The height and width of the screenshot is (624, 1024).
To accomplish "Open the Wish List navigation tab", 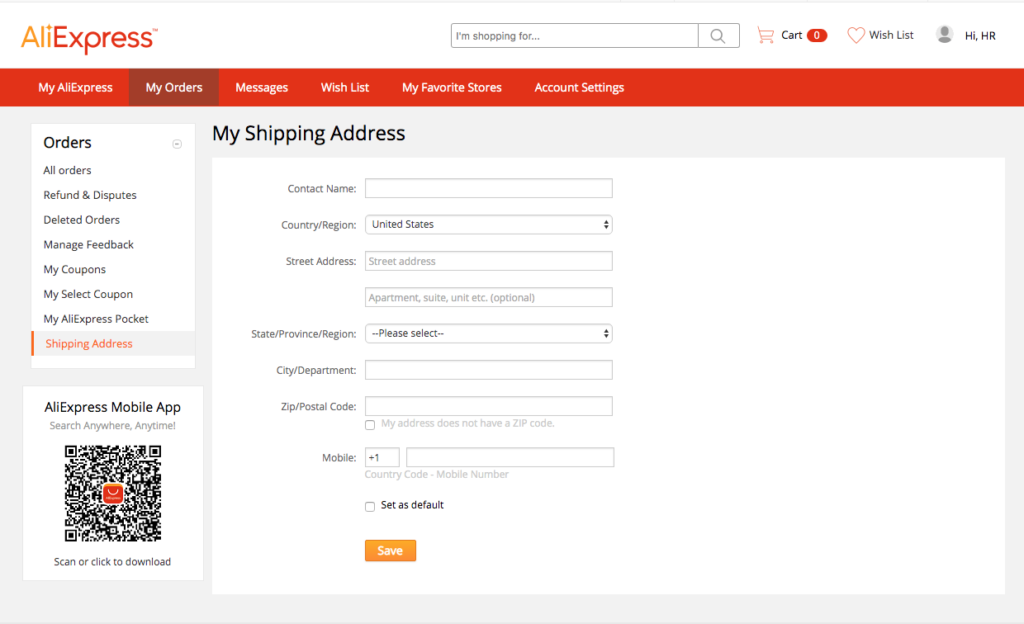I will (345, 87).
